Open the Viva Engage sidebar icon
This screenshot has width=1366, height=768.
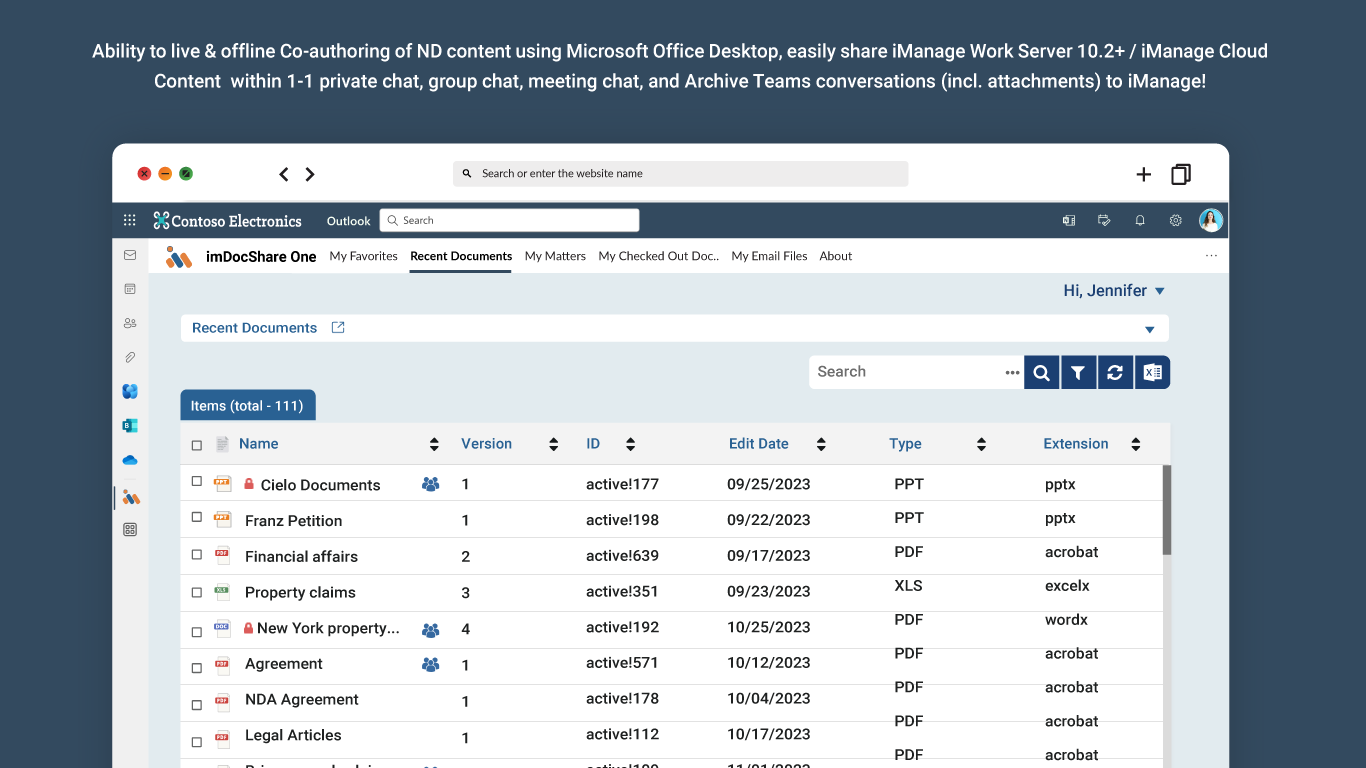(x=130, y=391)
